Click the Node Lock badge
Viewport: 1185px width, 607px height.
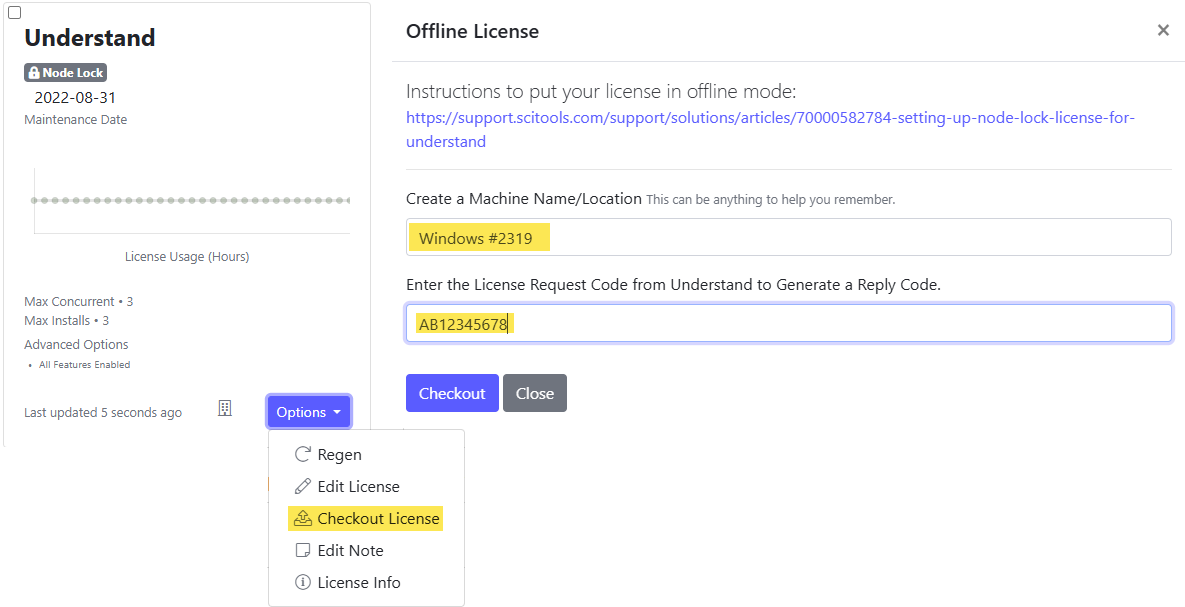(x=66, y=73)
